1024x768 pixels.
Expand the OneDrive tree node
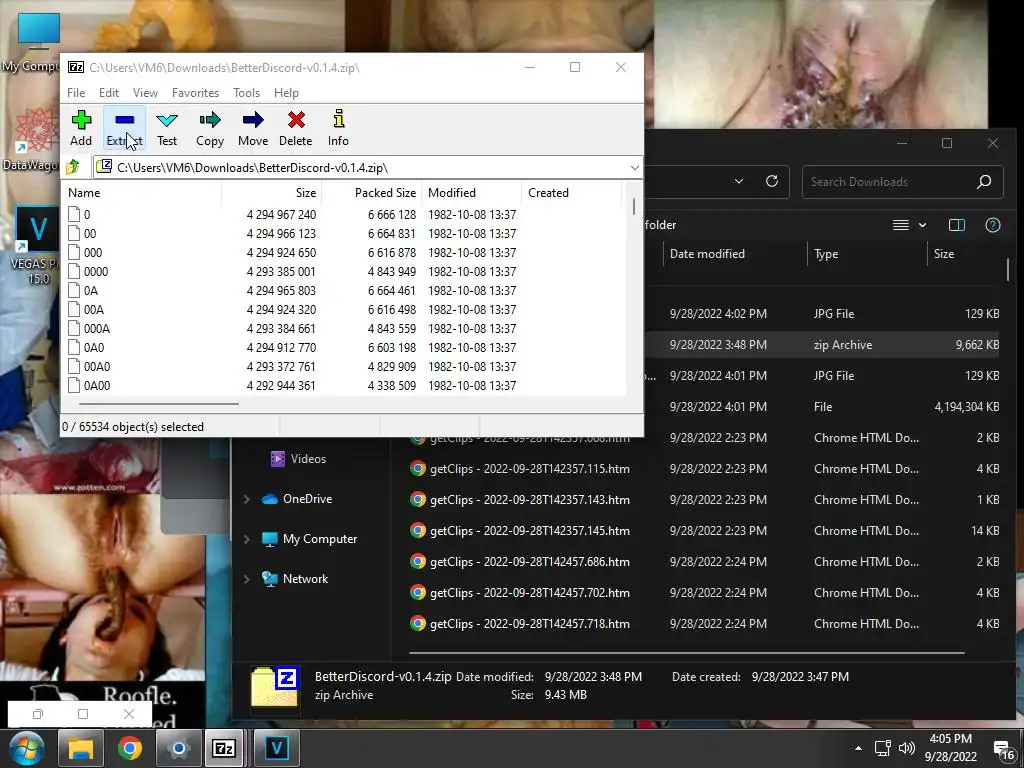pyautogui.click(x=247, y=500)
